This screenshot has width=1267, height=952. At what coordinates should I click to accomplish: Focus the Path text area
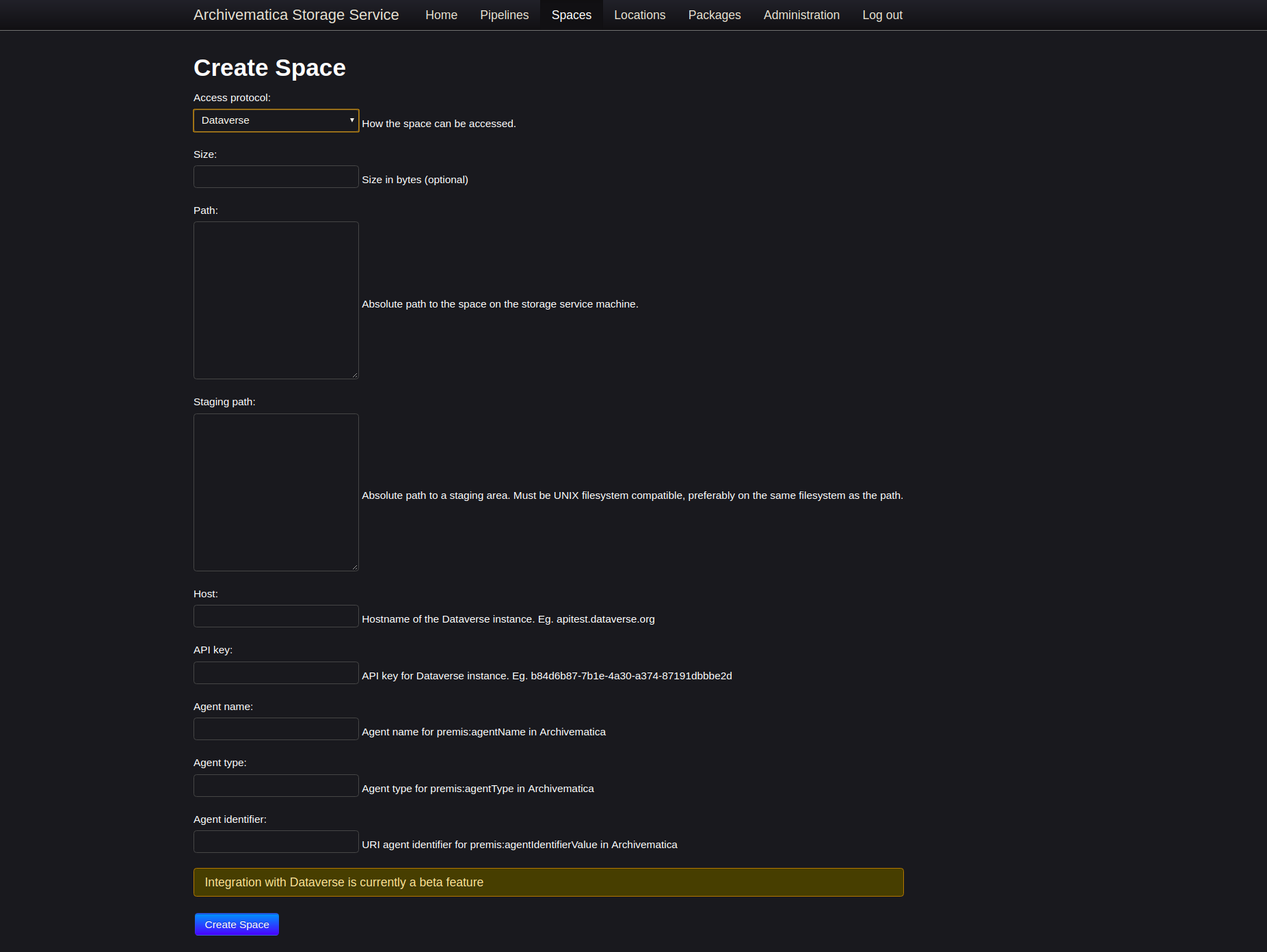(x=276, y=300)
